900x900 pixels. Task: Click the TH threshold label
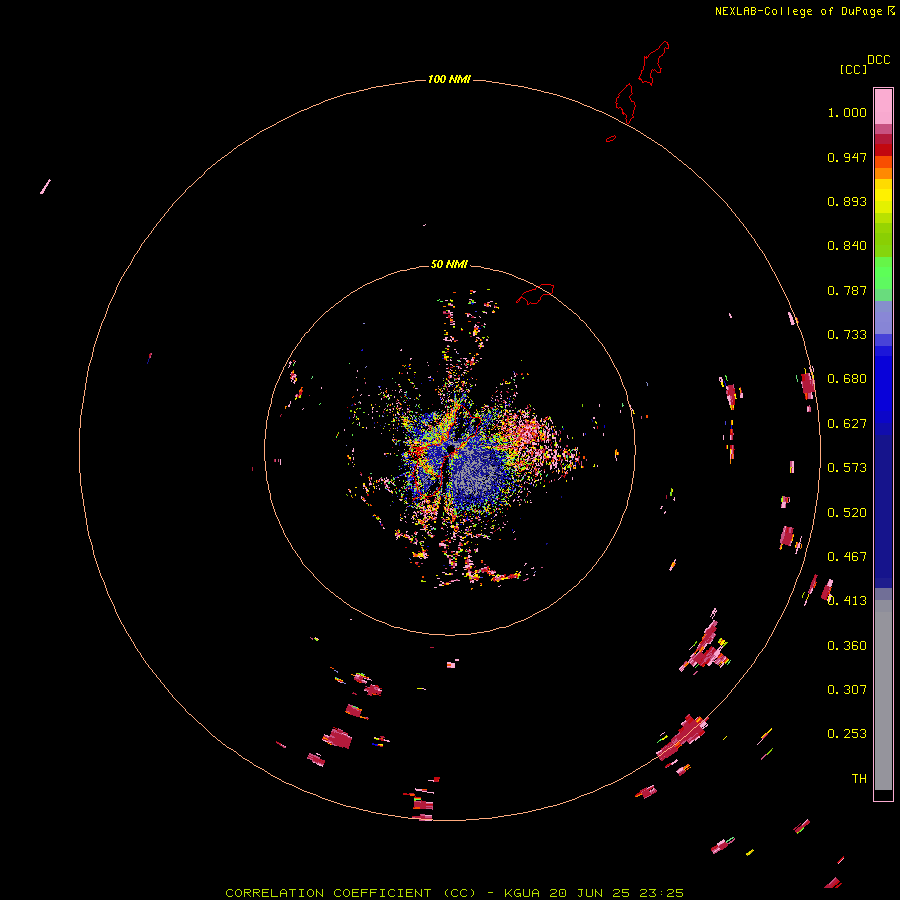[x=859, y=779]
